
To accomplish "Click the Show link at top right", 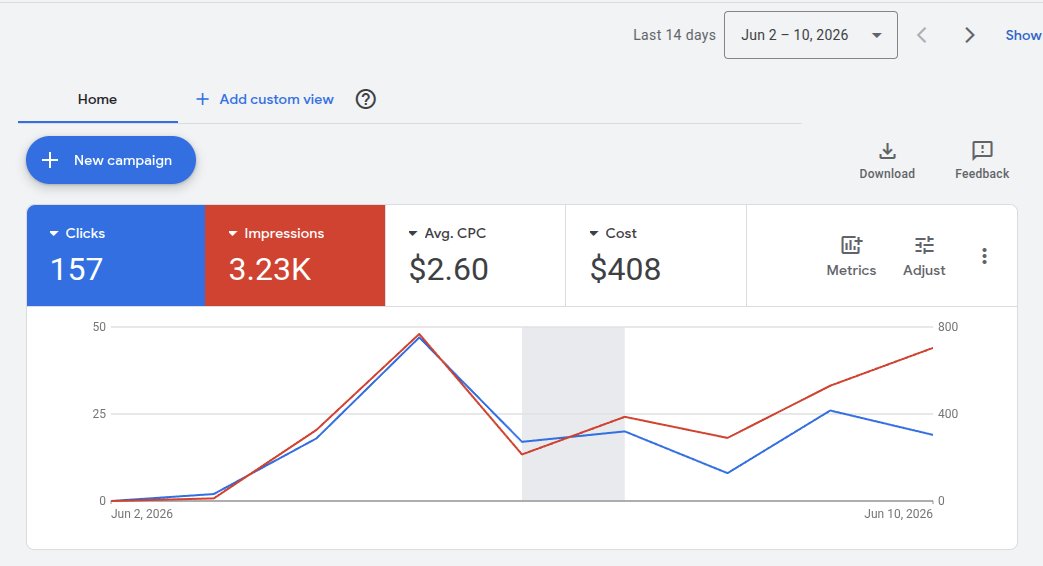I will 1023,35.
